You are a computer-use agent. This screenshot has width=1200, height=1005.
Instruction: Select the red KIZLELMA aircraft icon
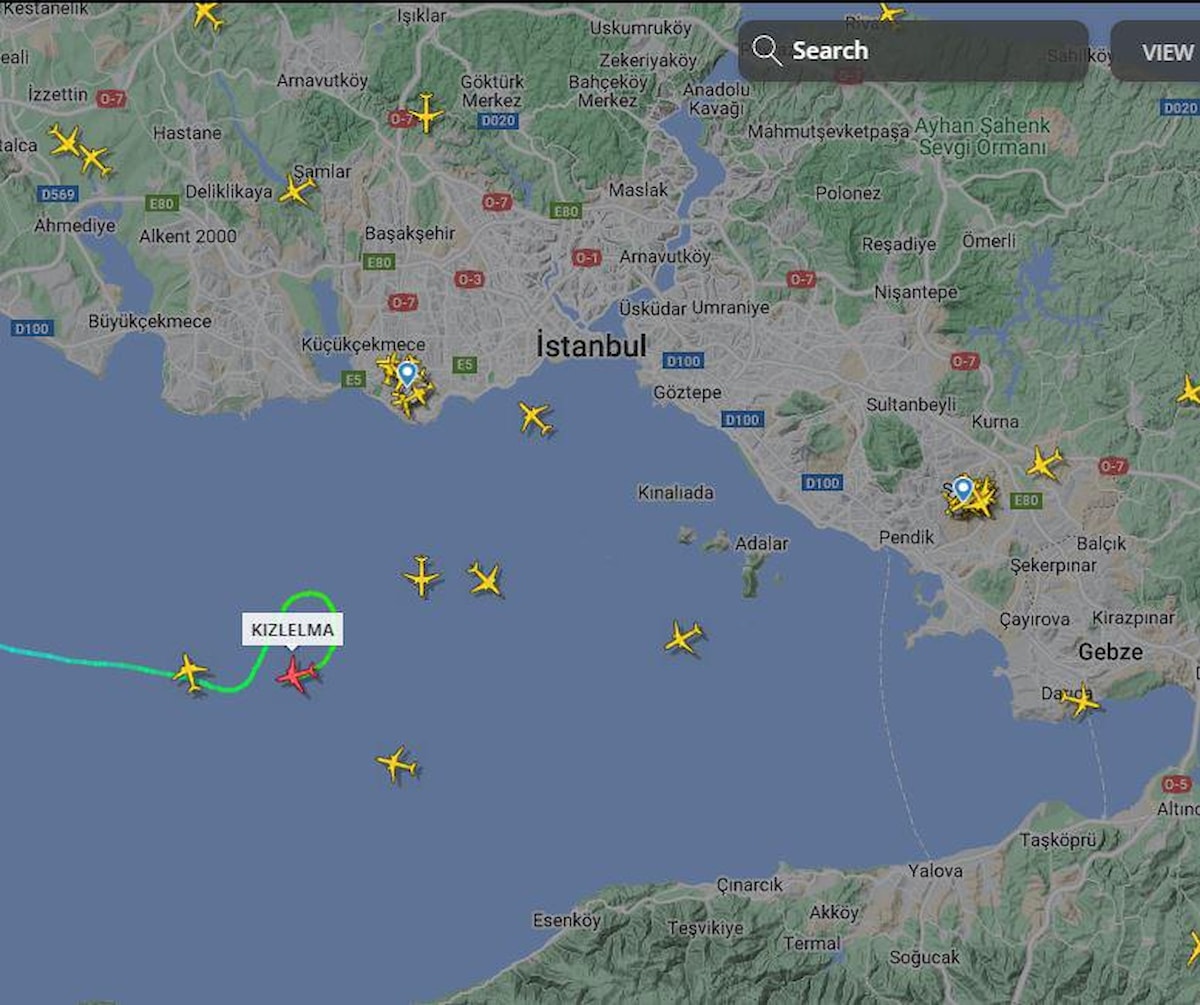click(x=297, y=675)
